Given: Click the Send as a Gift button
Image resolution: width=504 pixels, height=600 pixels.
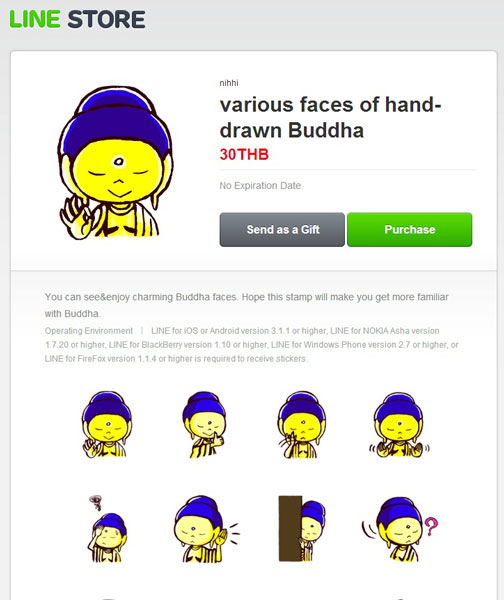Looking at the screenshot, I should coord(282,230).
